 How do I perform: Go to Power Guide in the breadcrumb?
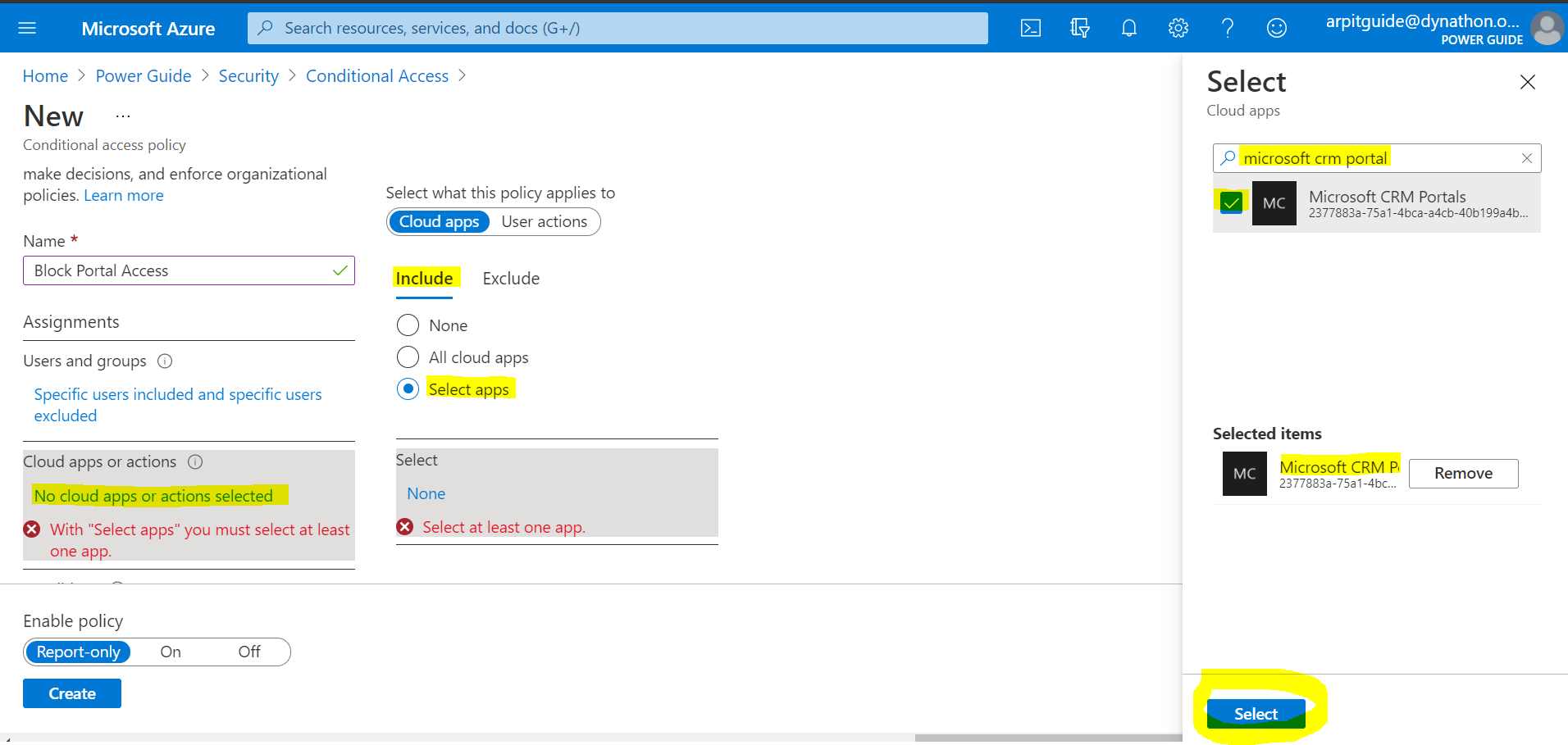pos(144,76)
